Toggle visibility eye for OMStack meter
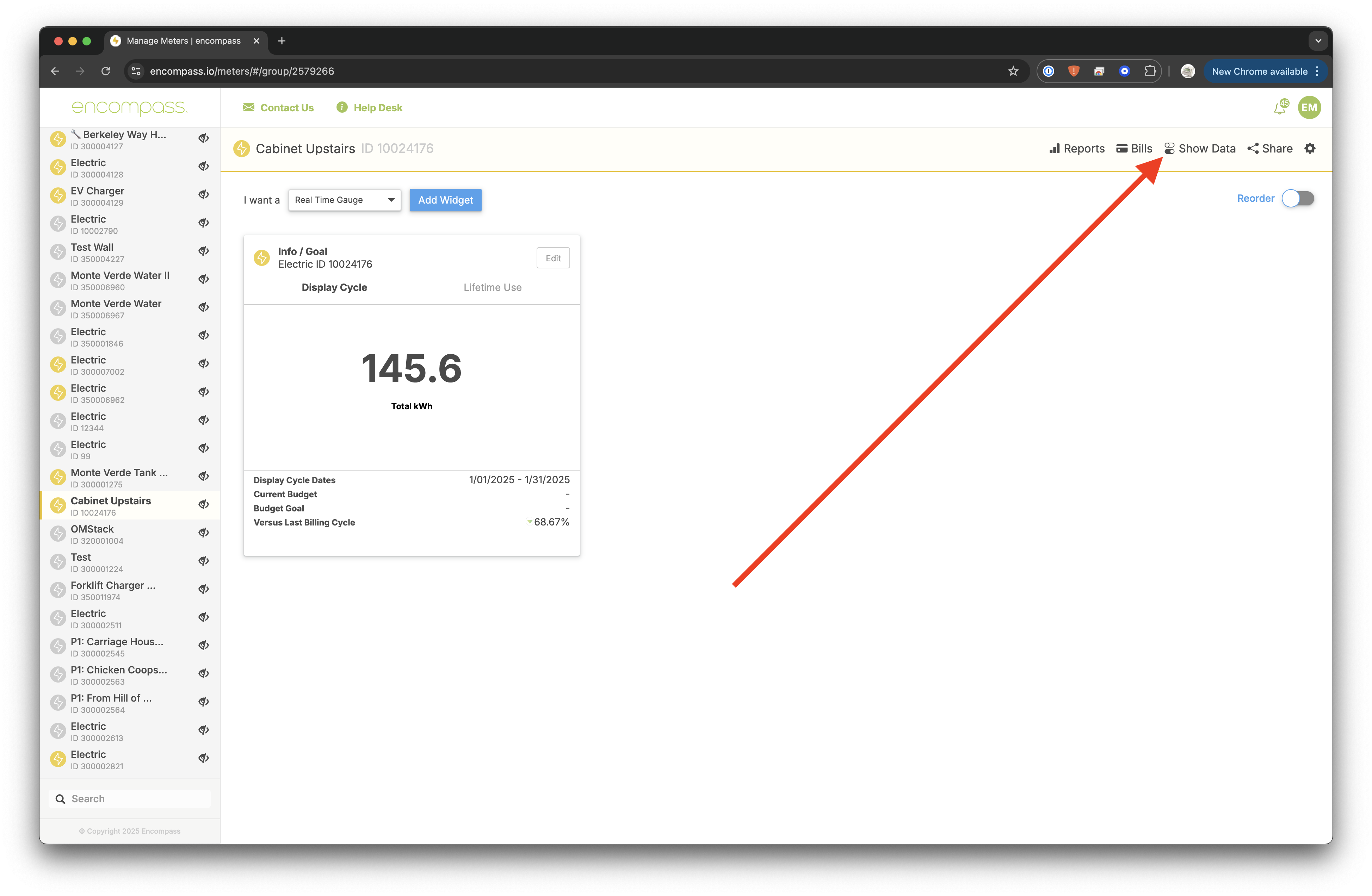The image size is (1372, 896). [x=204, y=533]
